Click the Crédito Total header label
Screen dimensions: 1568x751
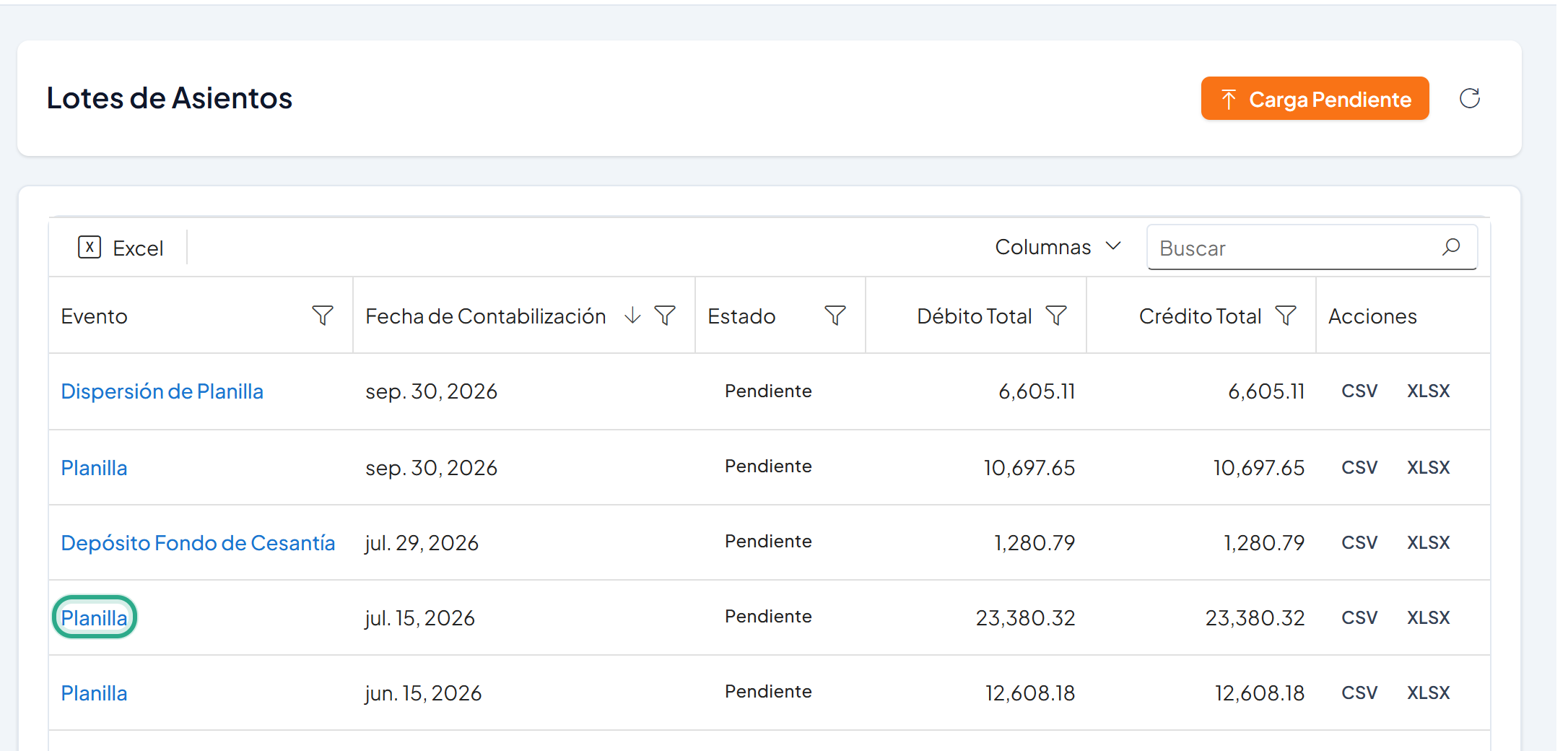point(1201,316)
